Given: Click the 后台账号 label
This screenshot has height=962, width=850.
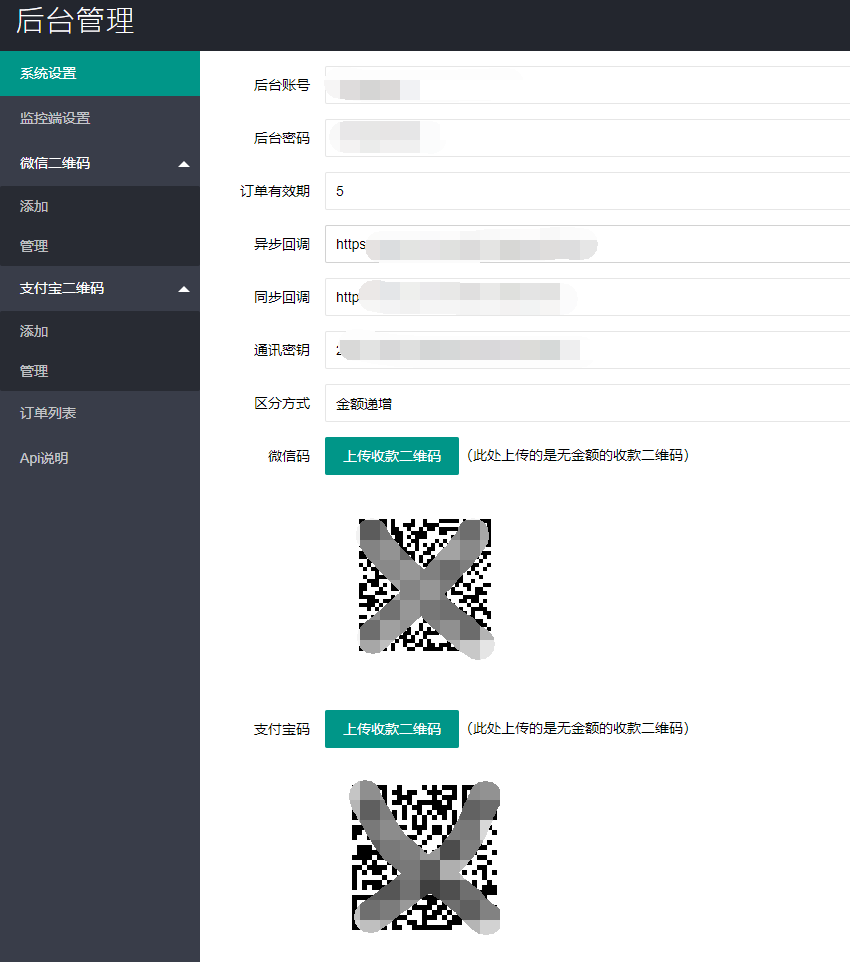Looking at the screenshot, I should click(282, 85).
